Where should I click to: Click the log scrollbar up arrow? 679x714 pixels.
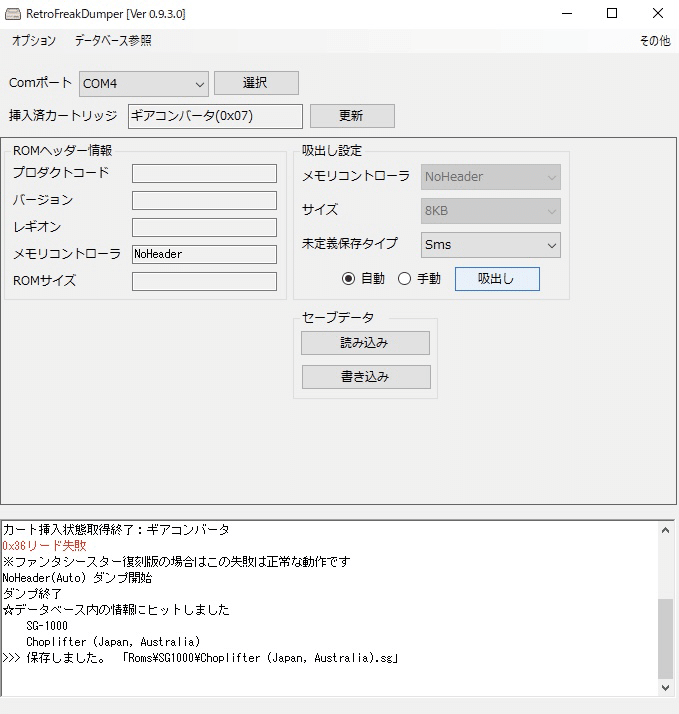(665, 530)
